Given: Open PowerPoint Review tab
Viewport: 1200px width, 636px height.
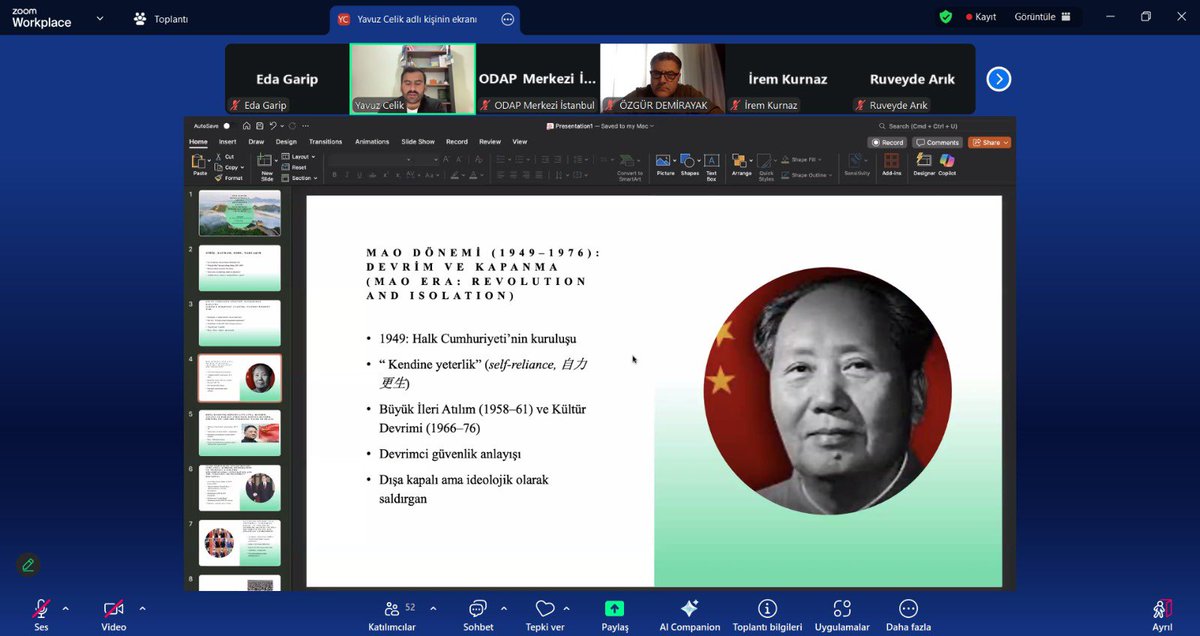Looking at the screenshot, I should [x=490, y=142].
